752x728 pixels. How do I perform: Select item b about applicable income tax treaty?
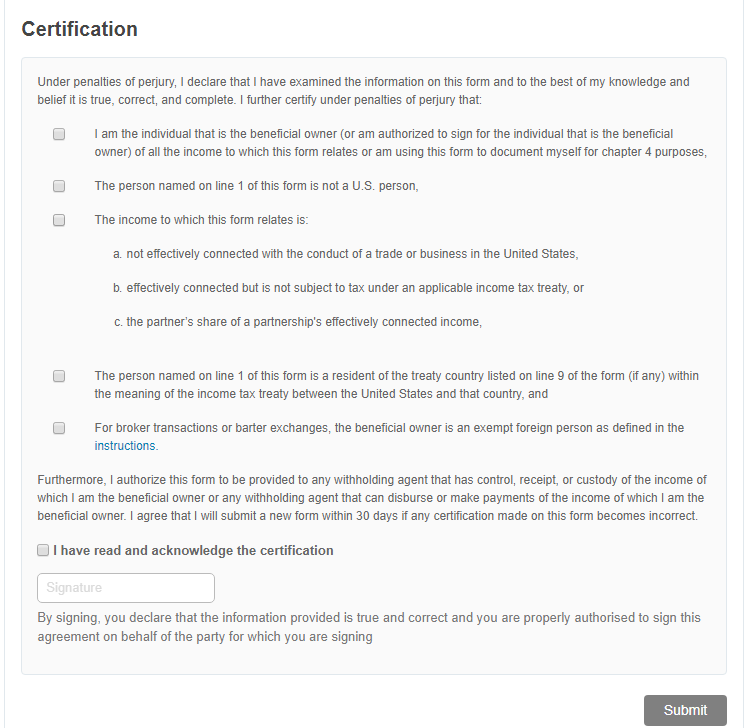[348, 288]
